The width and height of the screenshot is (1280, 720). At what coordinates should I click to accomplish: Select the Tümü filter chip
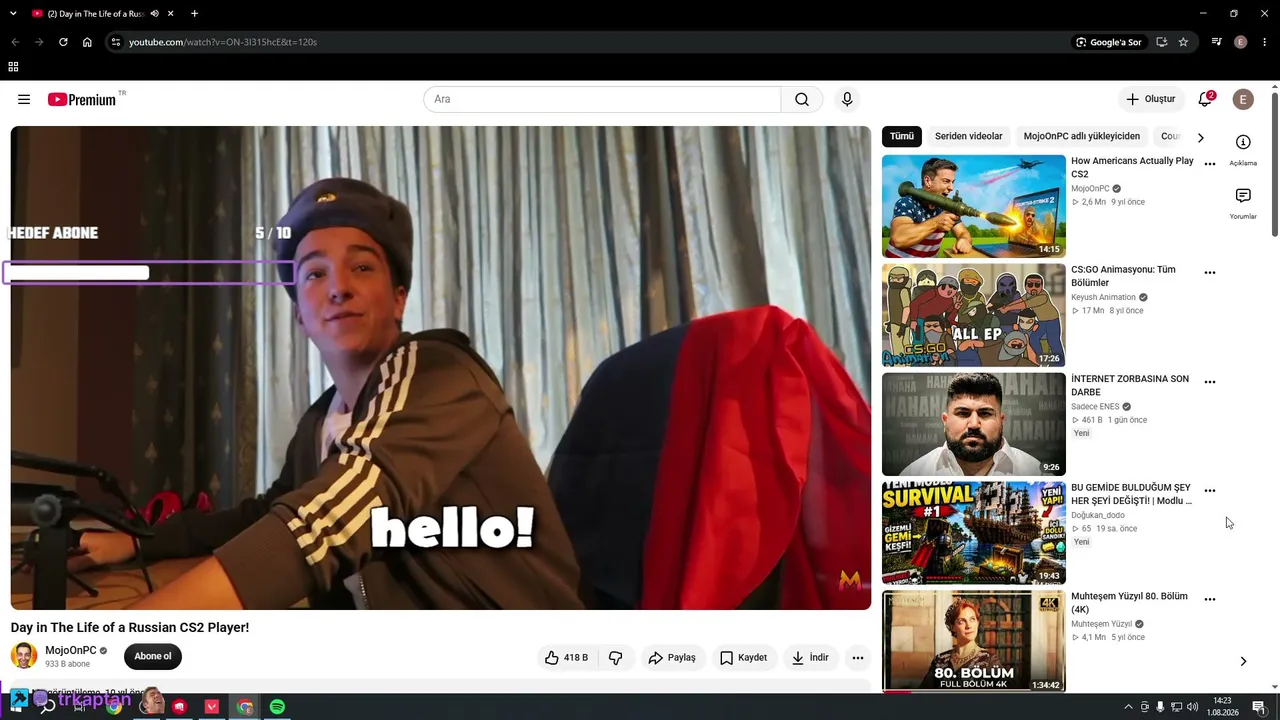(902, 137)
